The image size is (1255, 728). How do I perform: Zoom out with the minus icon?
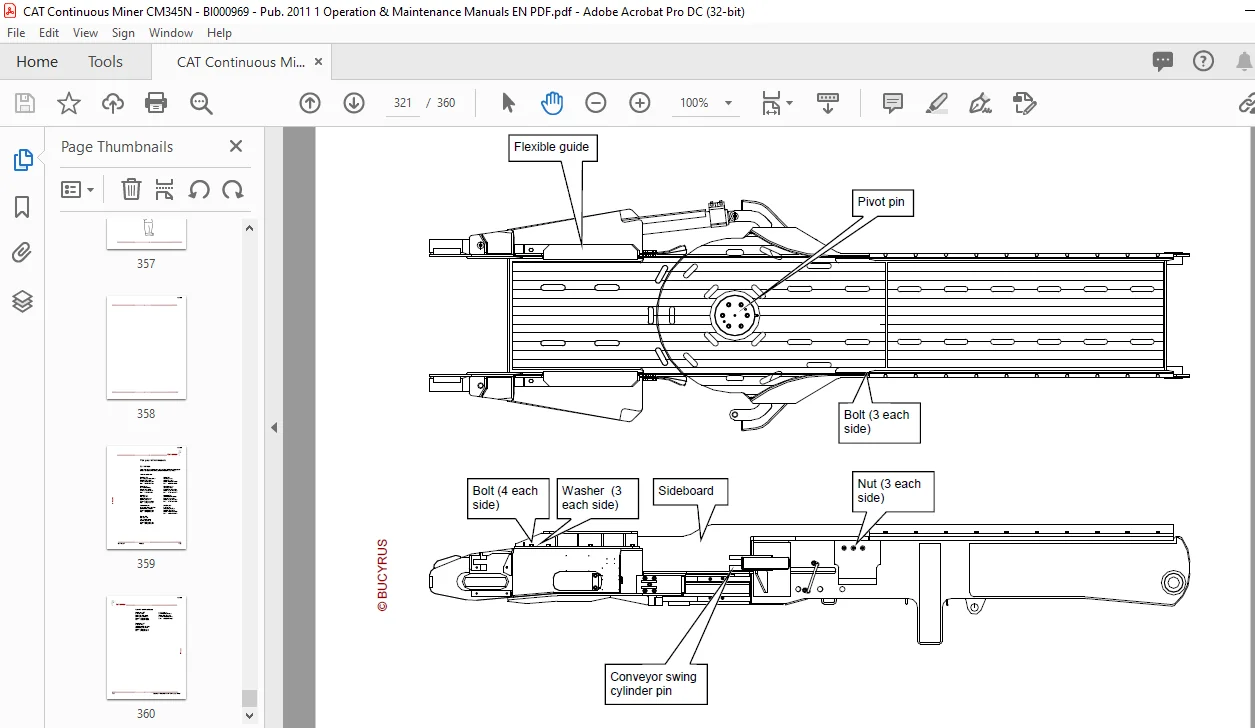(x=596, y=103)
